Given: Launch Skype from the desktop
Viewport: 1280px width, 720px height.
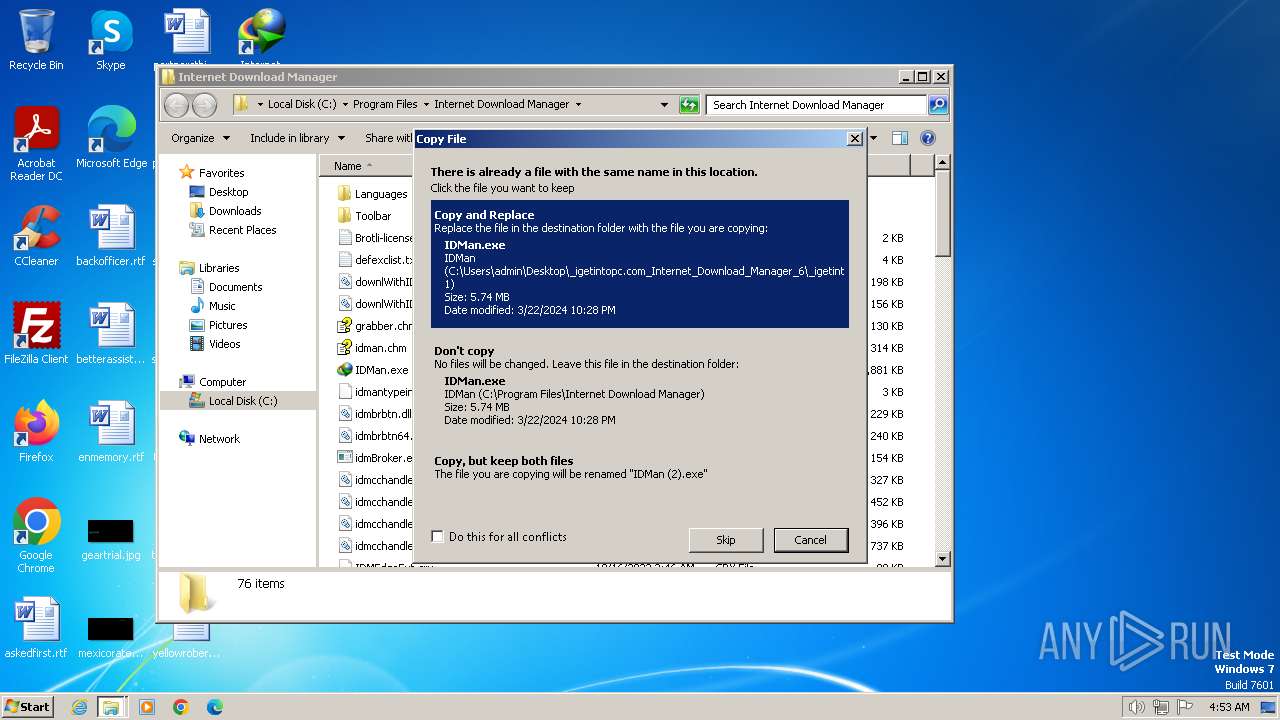Looking at the screenshot, I should point(110,40).
